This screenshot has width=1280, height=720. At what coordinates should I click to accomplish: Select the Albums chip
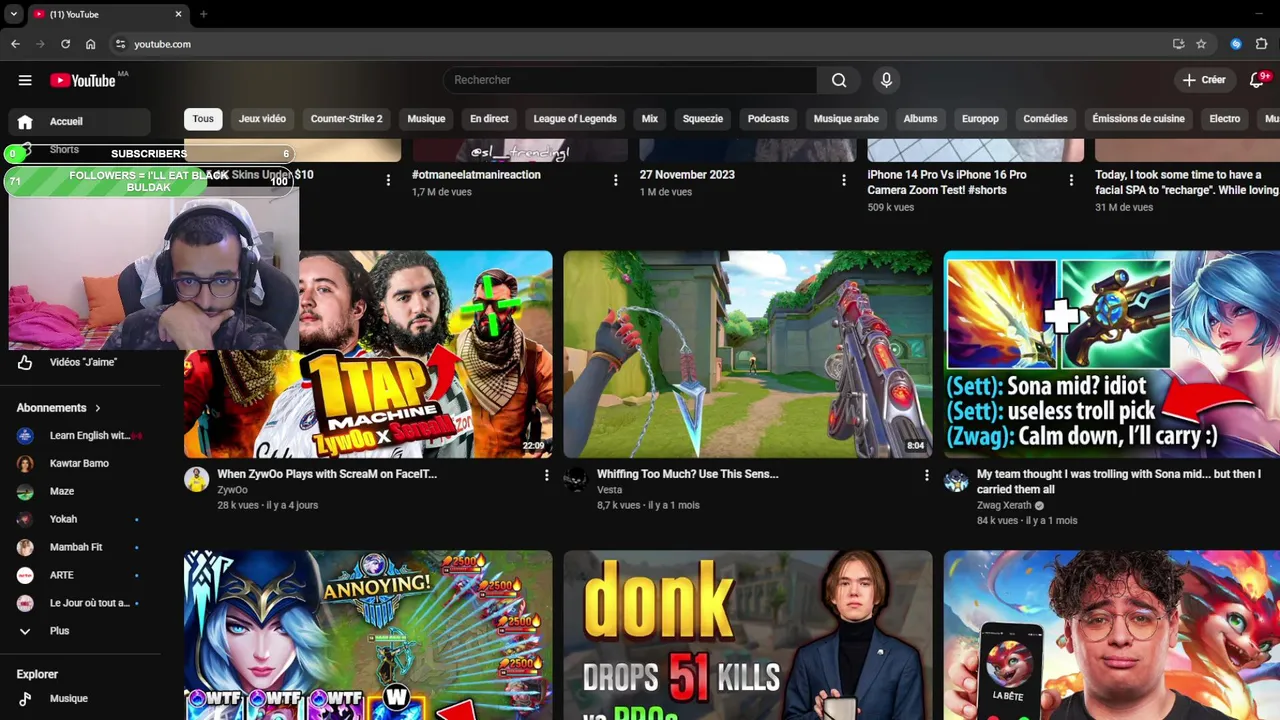click(920, 119)
